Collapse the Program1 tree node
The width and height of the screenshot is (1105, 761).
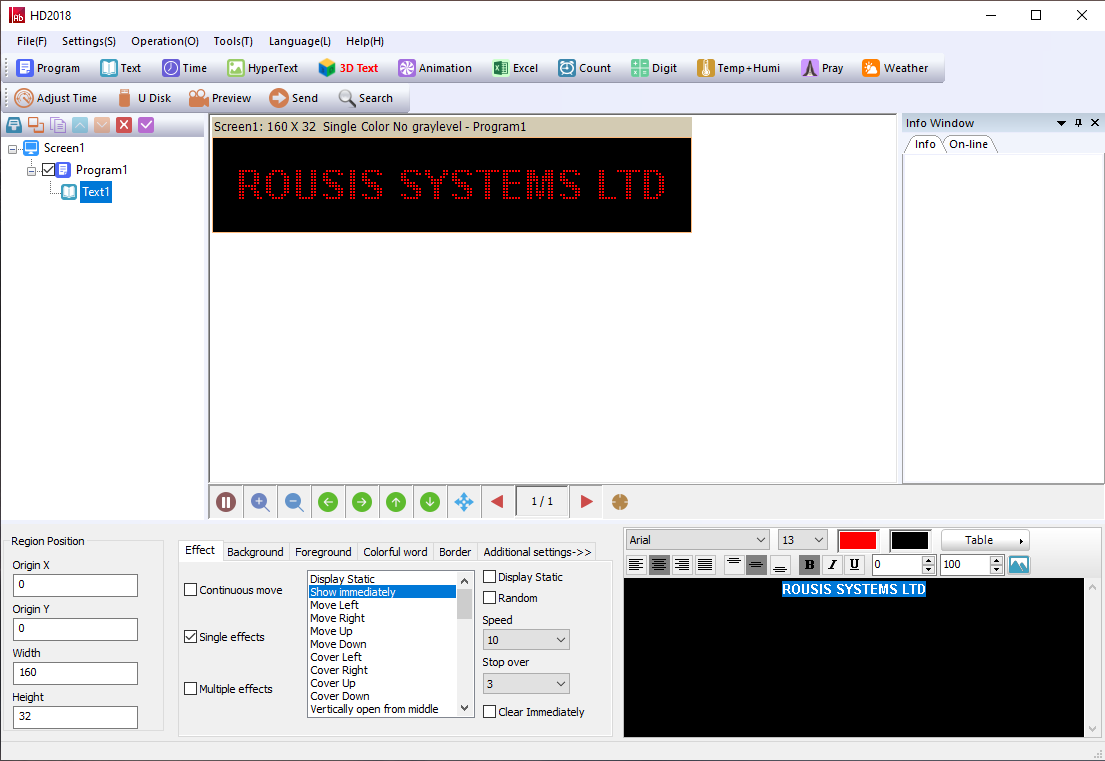point(31,171)
